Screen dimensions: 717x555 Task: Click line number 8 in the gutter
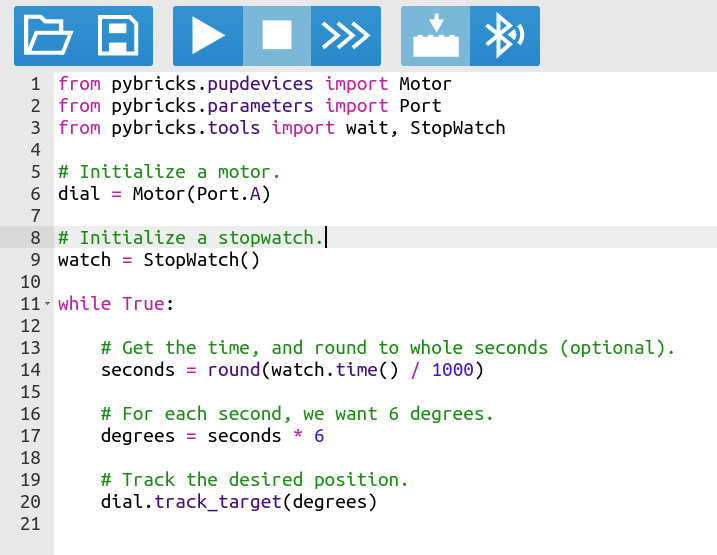point(35,238)
